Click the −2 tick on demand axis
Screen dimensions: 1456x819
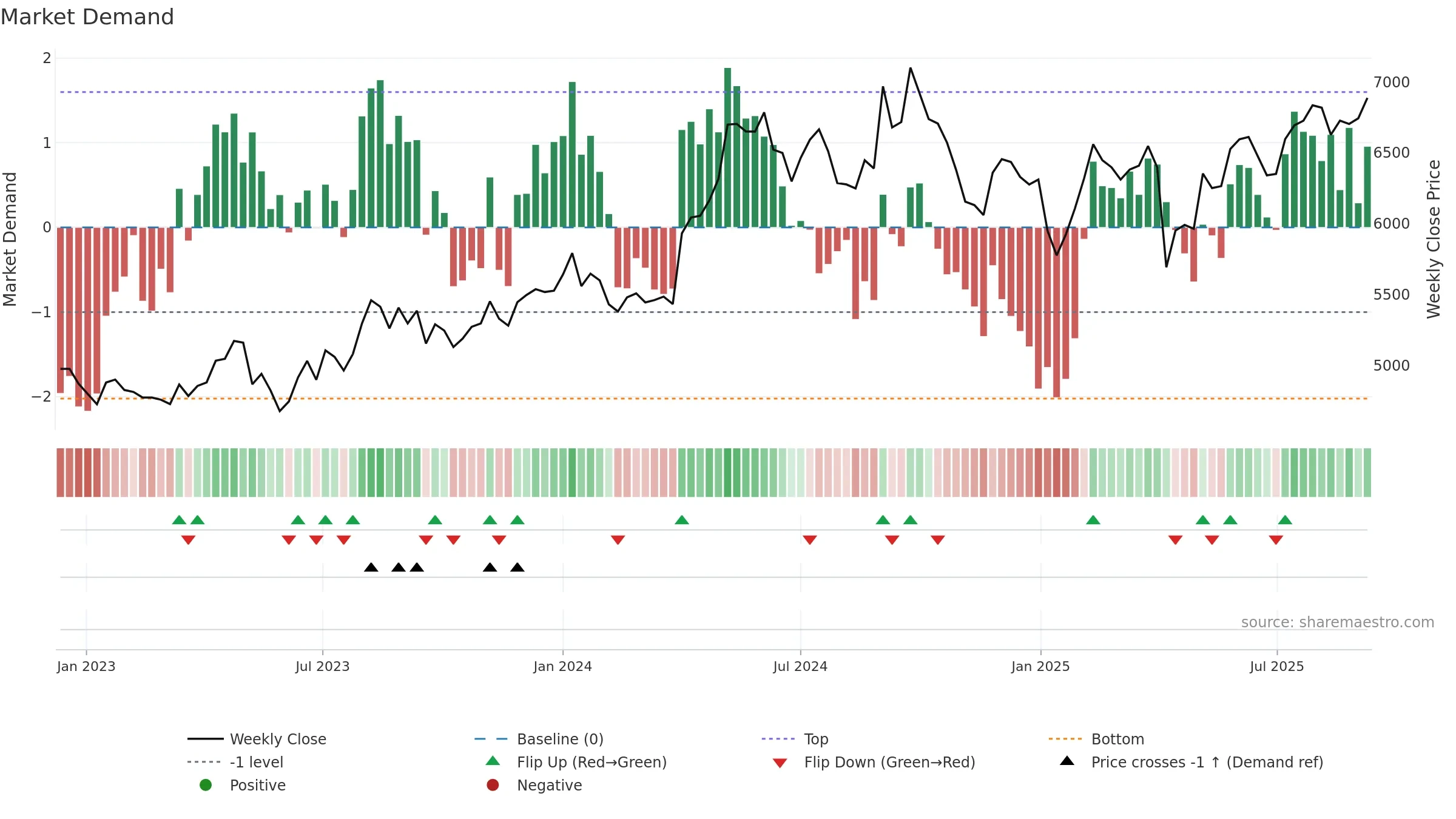coord(41,396)
